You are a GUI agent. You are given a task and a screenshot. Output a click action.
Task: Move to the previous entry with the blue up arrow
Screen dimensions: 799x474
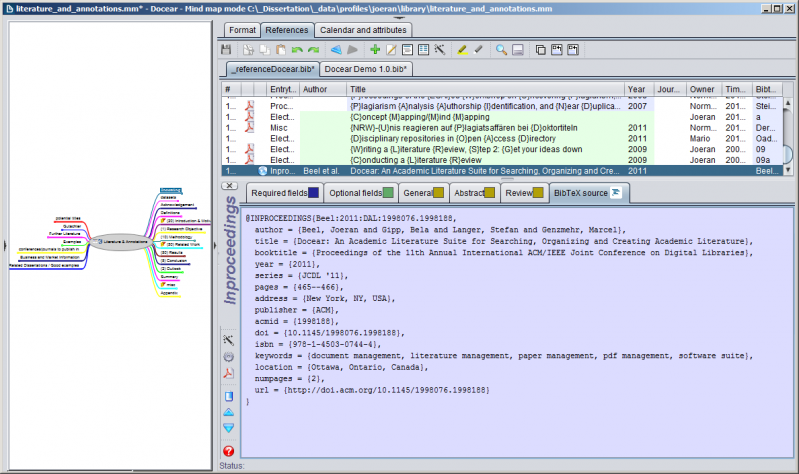tap(229, 412)
